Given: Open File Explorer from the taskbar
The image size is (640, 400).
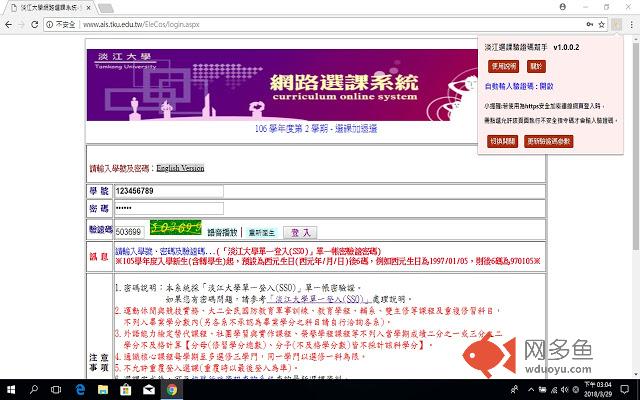Looking at the screenshot, I should pos(103,390).
